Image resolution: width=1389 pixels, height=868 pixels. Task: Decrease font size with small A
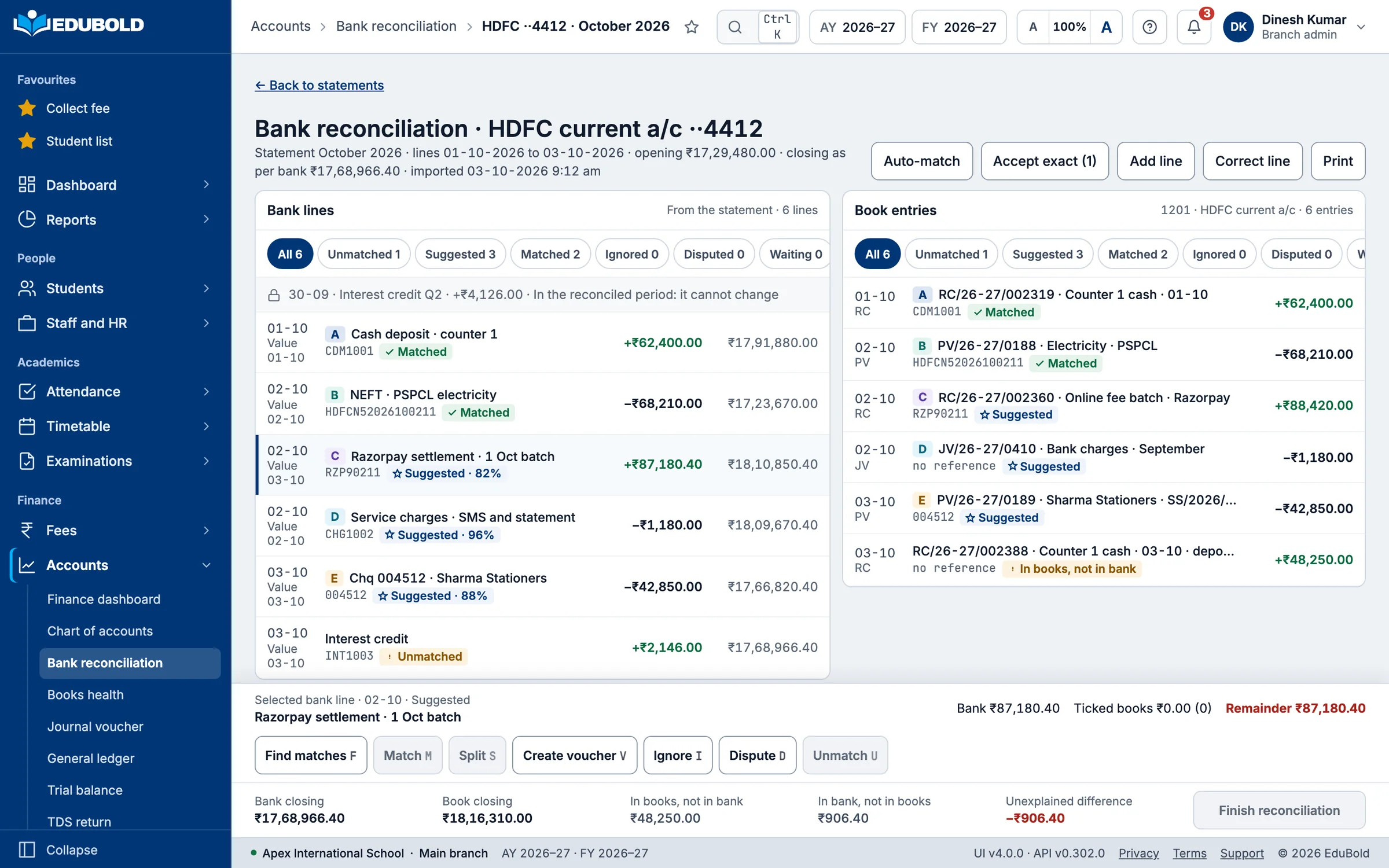click(x=1033, y=27)
